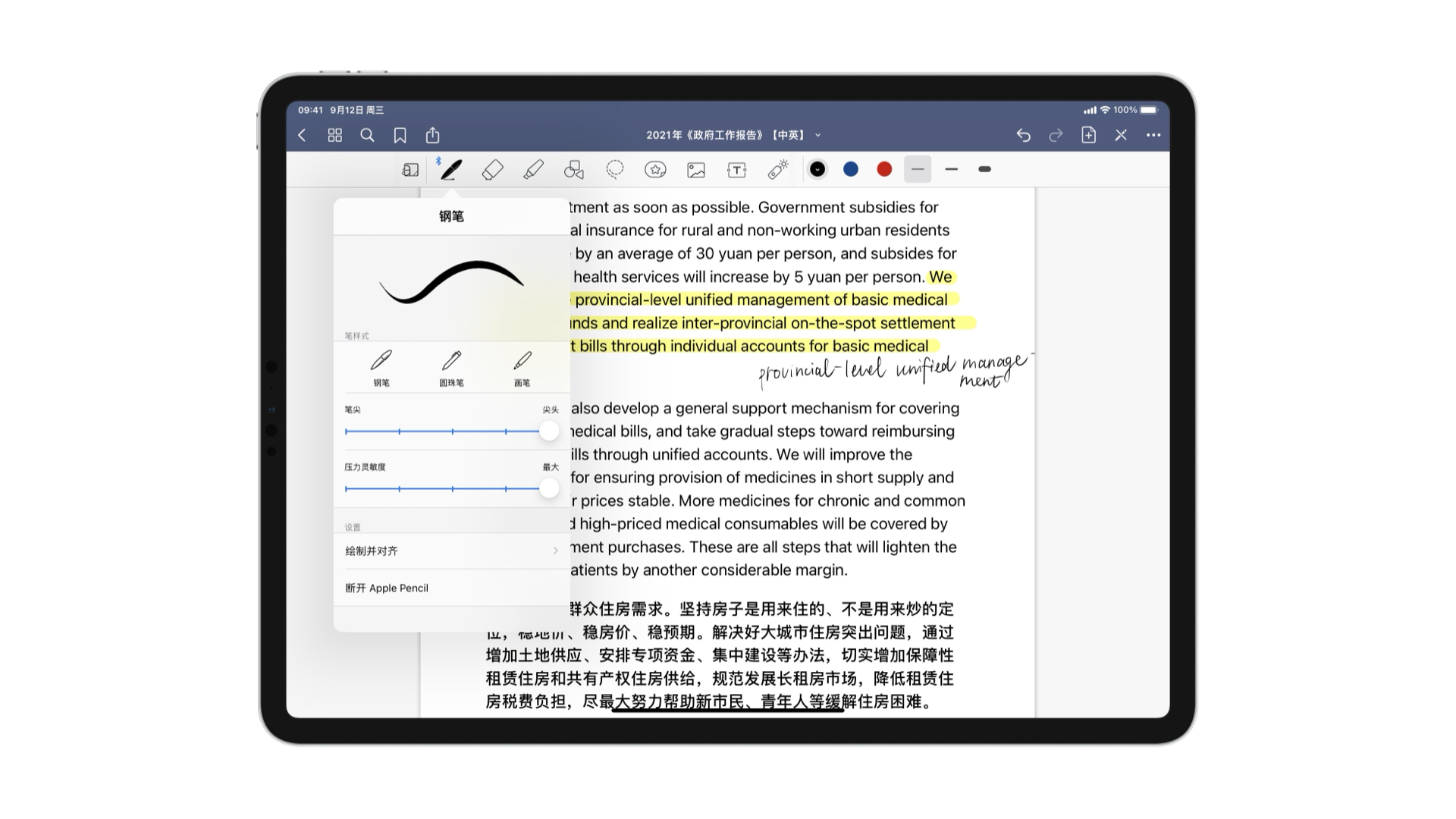Viewport: 1456px width, 819px height.
Task: Select the Highlighter tool
Action: coord(533,170)
